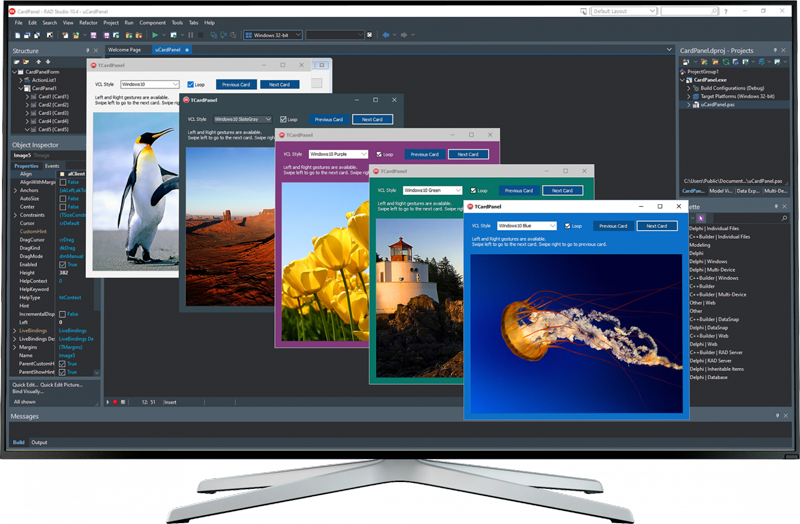This screenshot has height=524, width=800.
Task: Open VCL Style dropdown showing Windows10 Purple
Action: (x=338, y=154)
